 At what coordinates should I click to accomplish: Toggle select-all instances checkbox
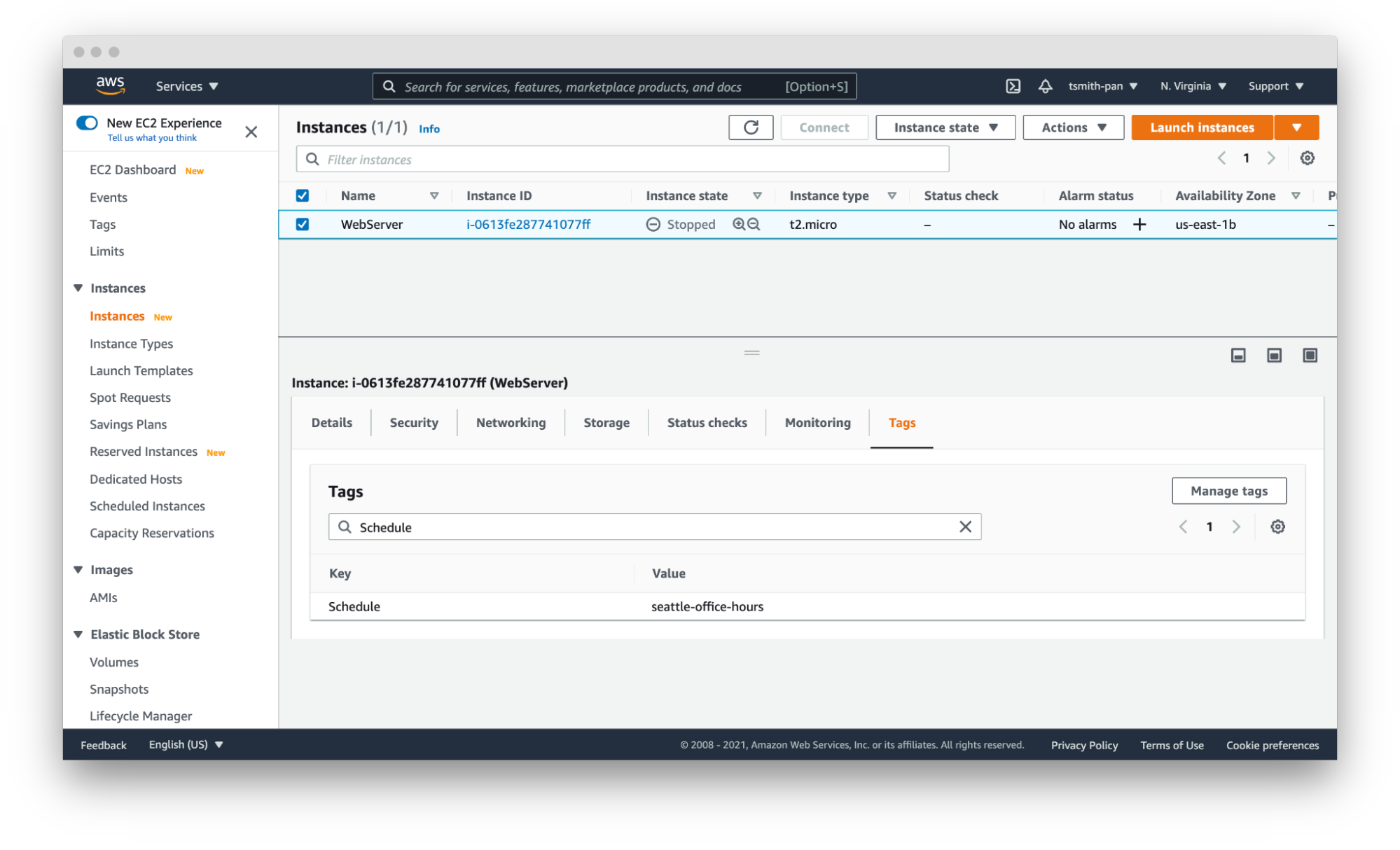coord(303,196)
